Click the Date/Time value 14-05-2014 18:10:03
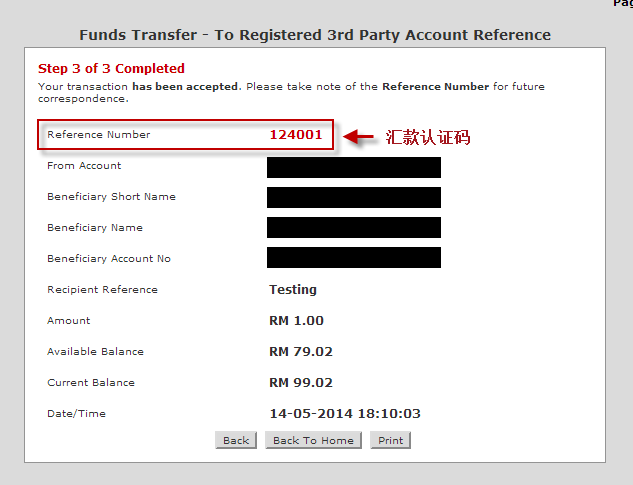The image size is (633, 485). pos(345,414)
